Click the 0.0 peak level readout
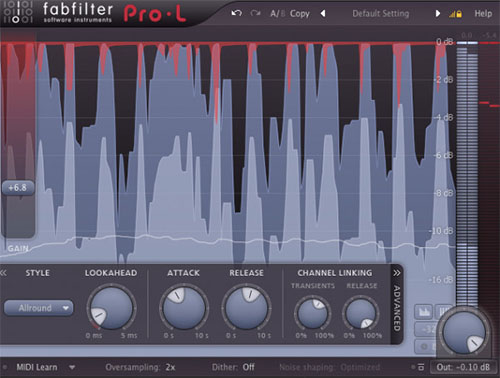 (467, 35)
